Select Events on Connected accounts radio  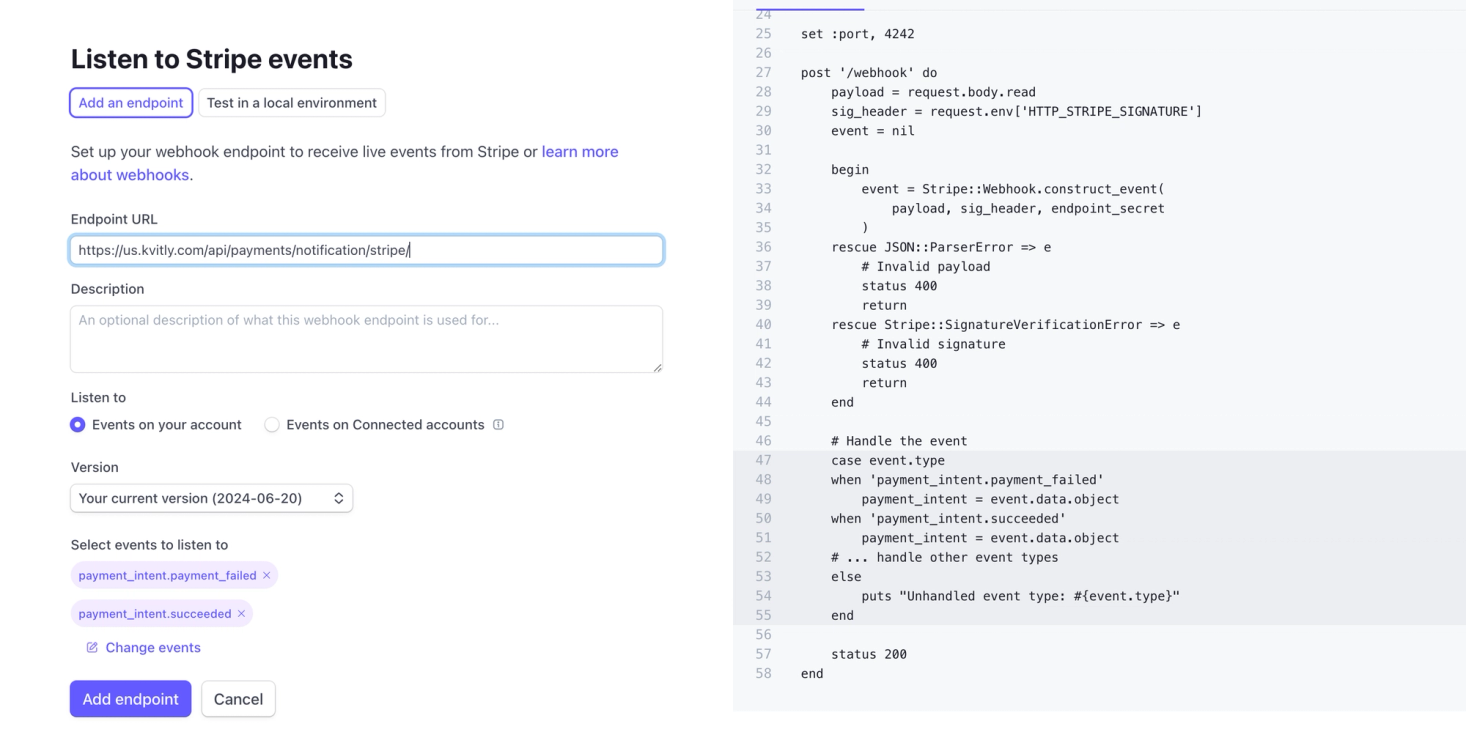pyautogui.click(x=272, y=425)
